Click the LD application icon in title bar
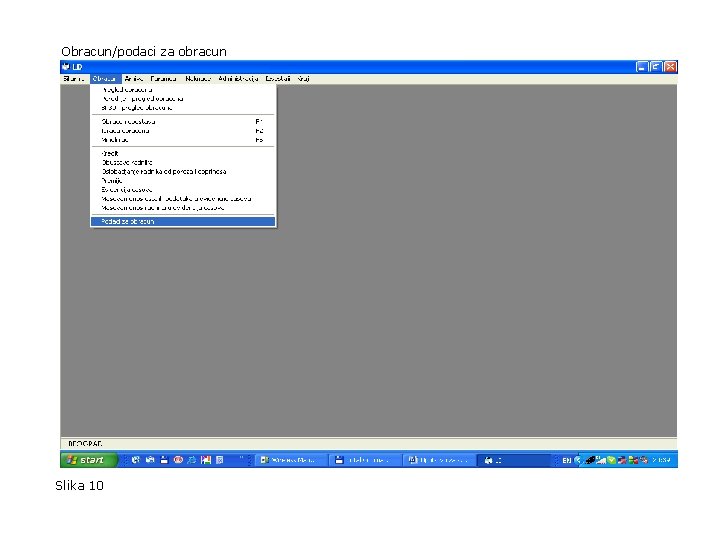The image size is (720, 540). (66, 67)
